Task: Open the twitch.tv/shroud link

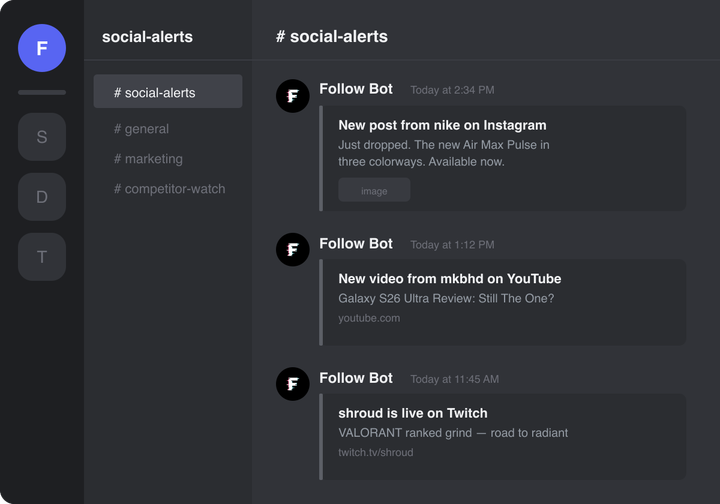Action: [375, 453]
